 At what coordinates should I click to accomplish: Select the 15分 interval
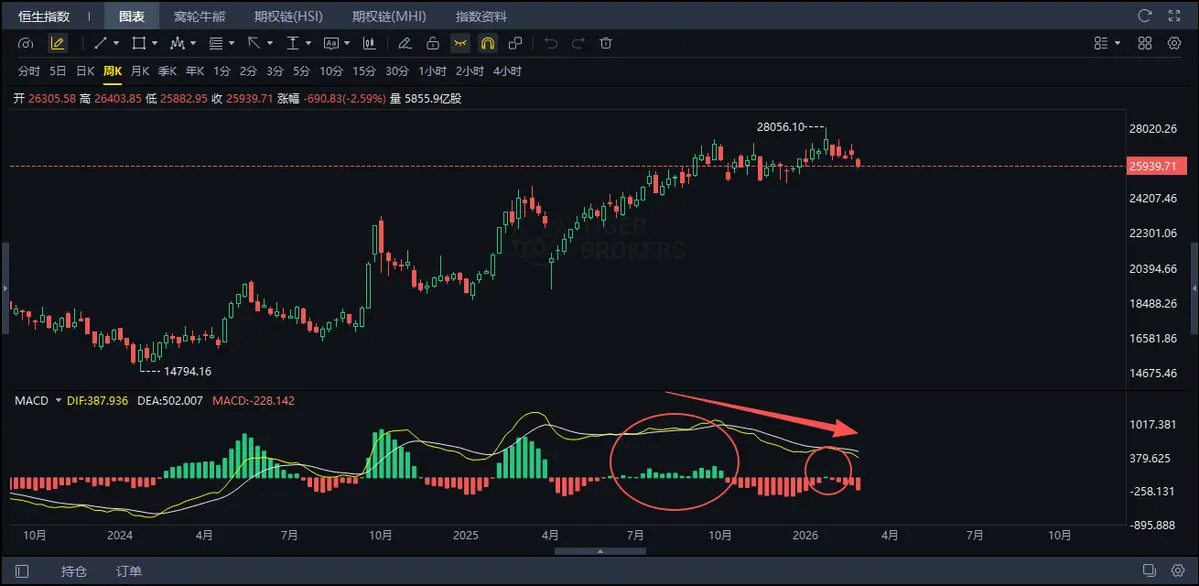pos(364,71)
